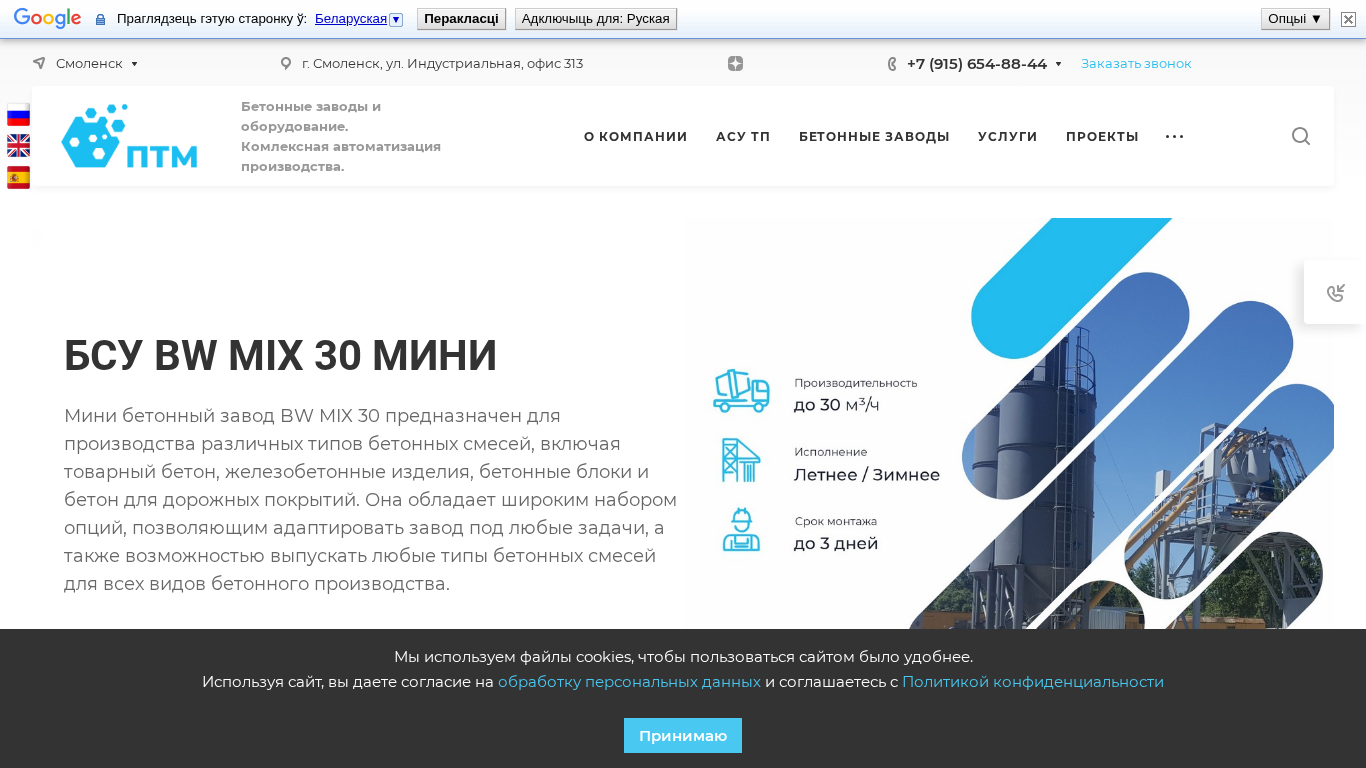Click the Google Translate logo

47,19
